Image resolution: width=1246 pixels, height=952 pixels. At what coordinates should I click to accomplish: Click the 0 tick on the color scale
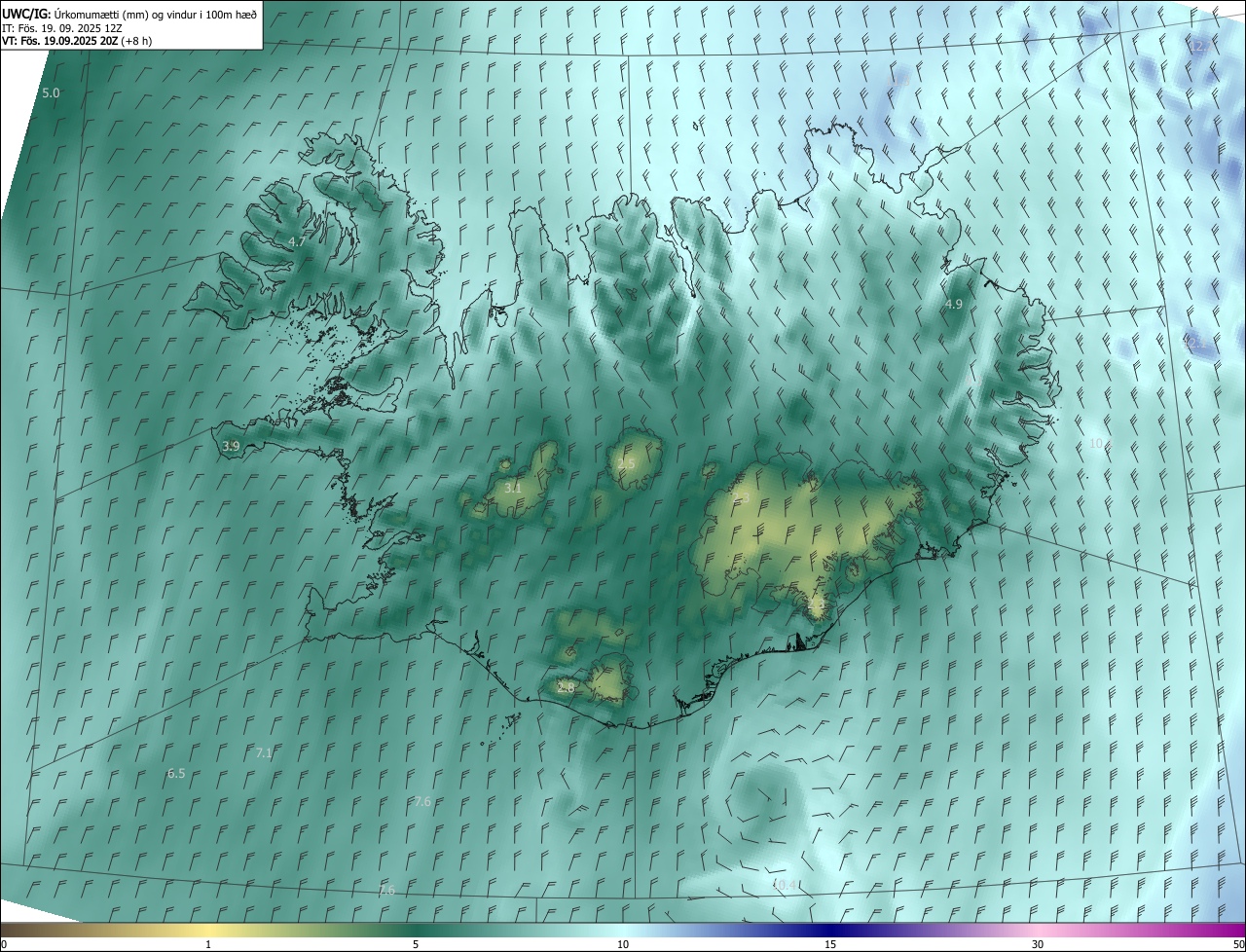pyautogui.click(x=4, y=944)
